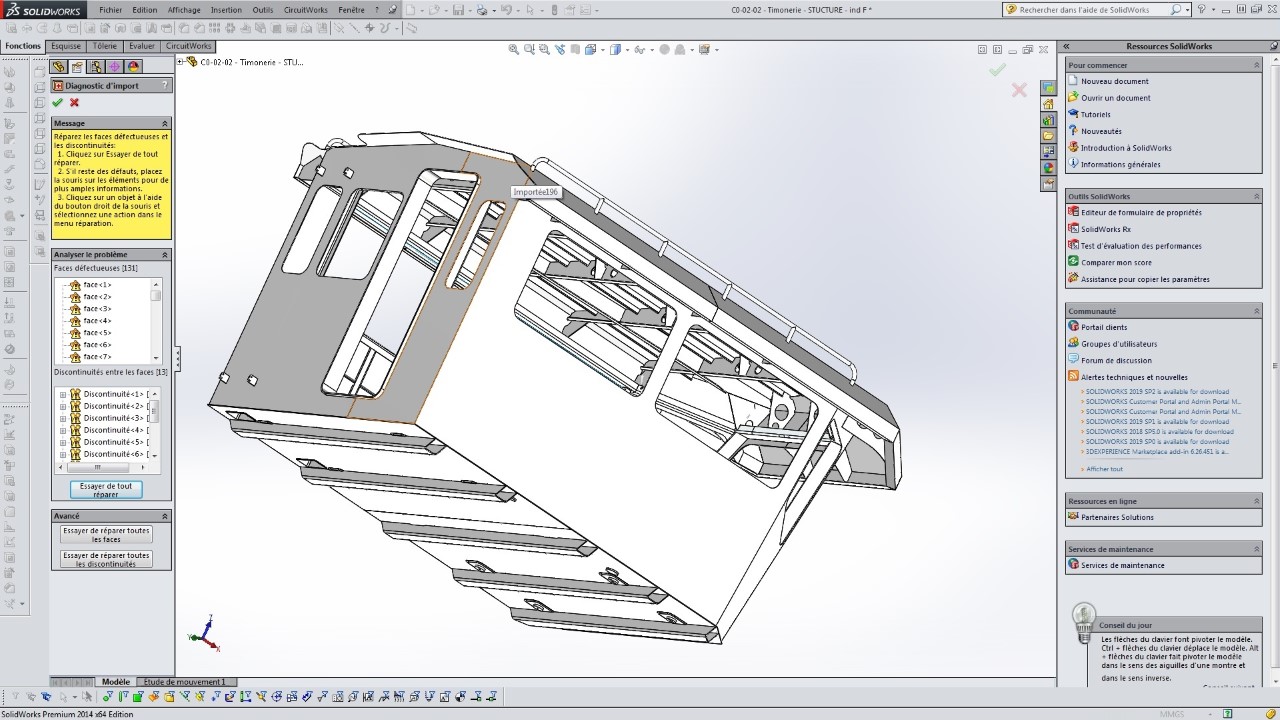Open the DimXpertManager crosshair tab icon

[115, 67]
